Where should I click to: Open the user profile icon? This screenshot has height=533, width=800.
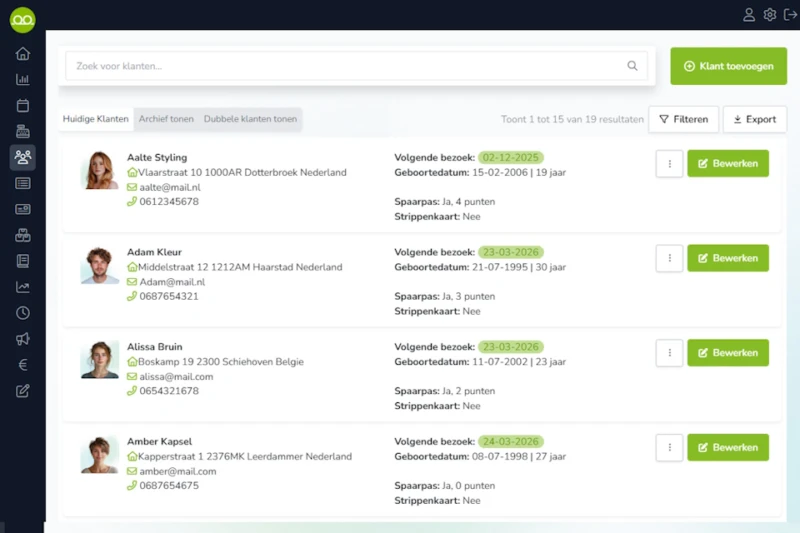[x=749, y=15]
